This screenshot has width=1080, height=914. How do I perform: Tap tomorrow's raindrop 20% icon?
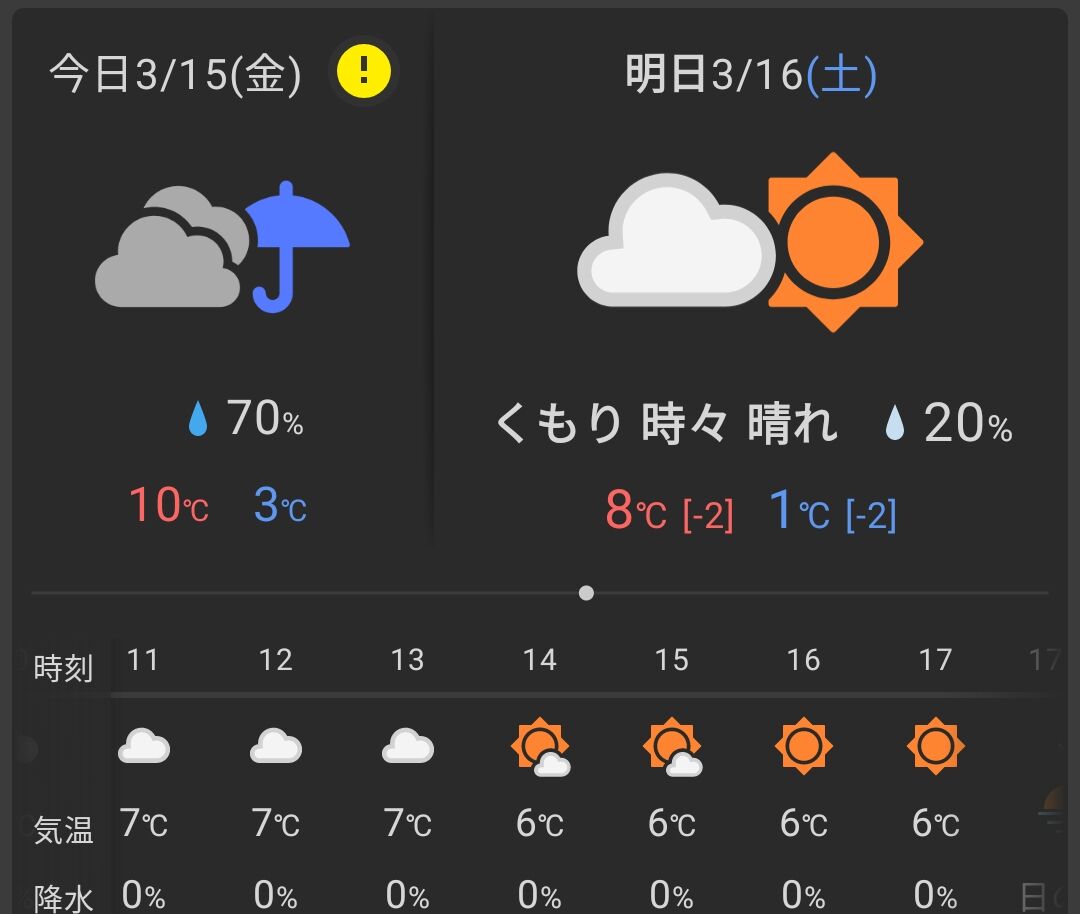[892, 424]
